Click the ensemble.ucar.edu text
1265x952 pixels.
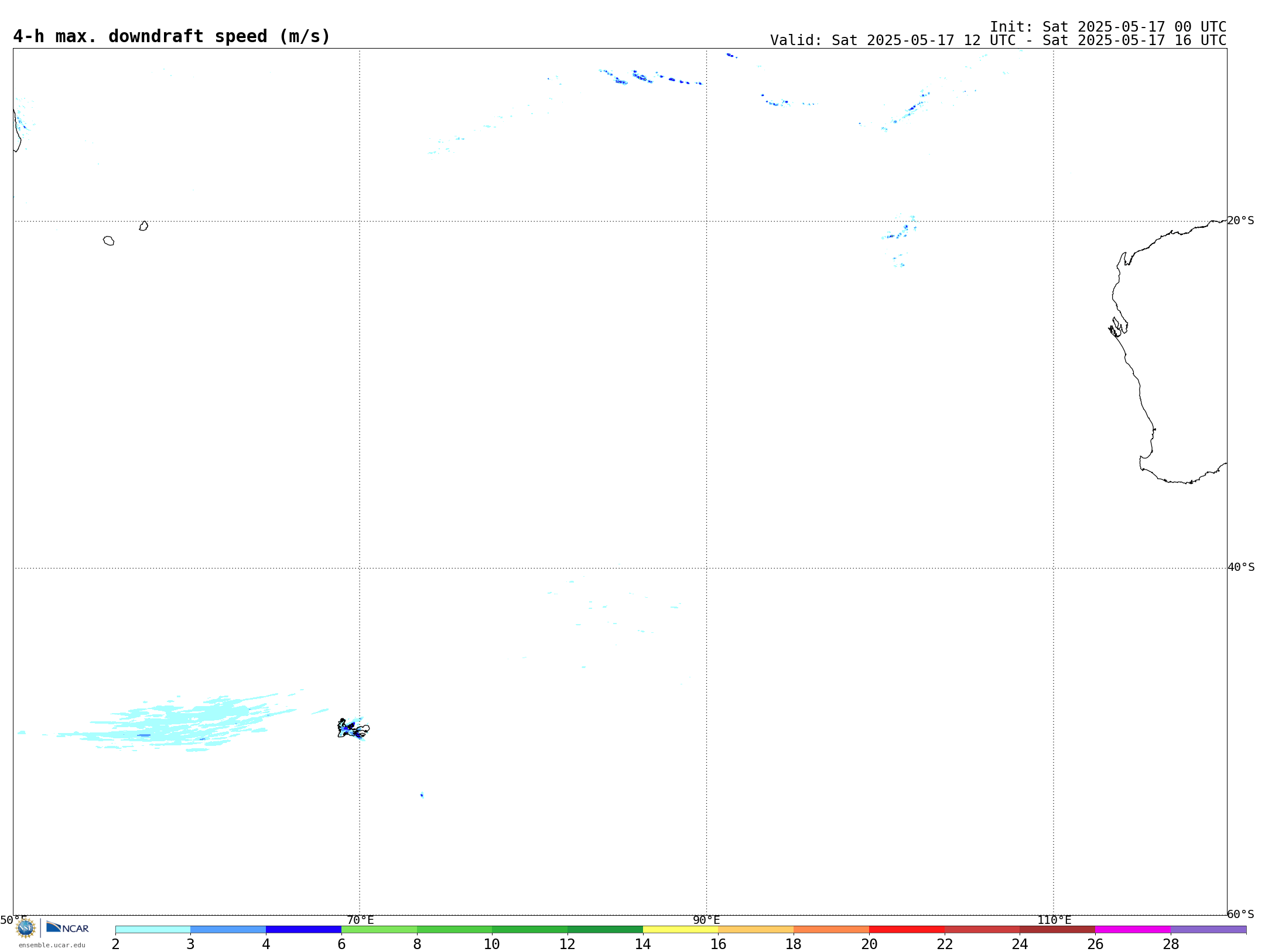(52, 945)
